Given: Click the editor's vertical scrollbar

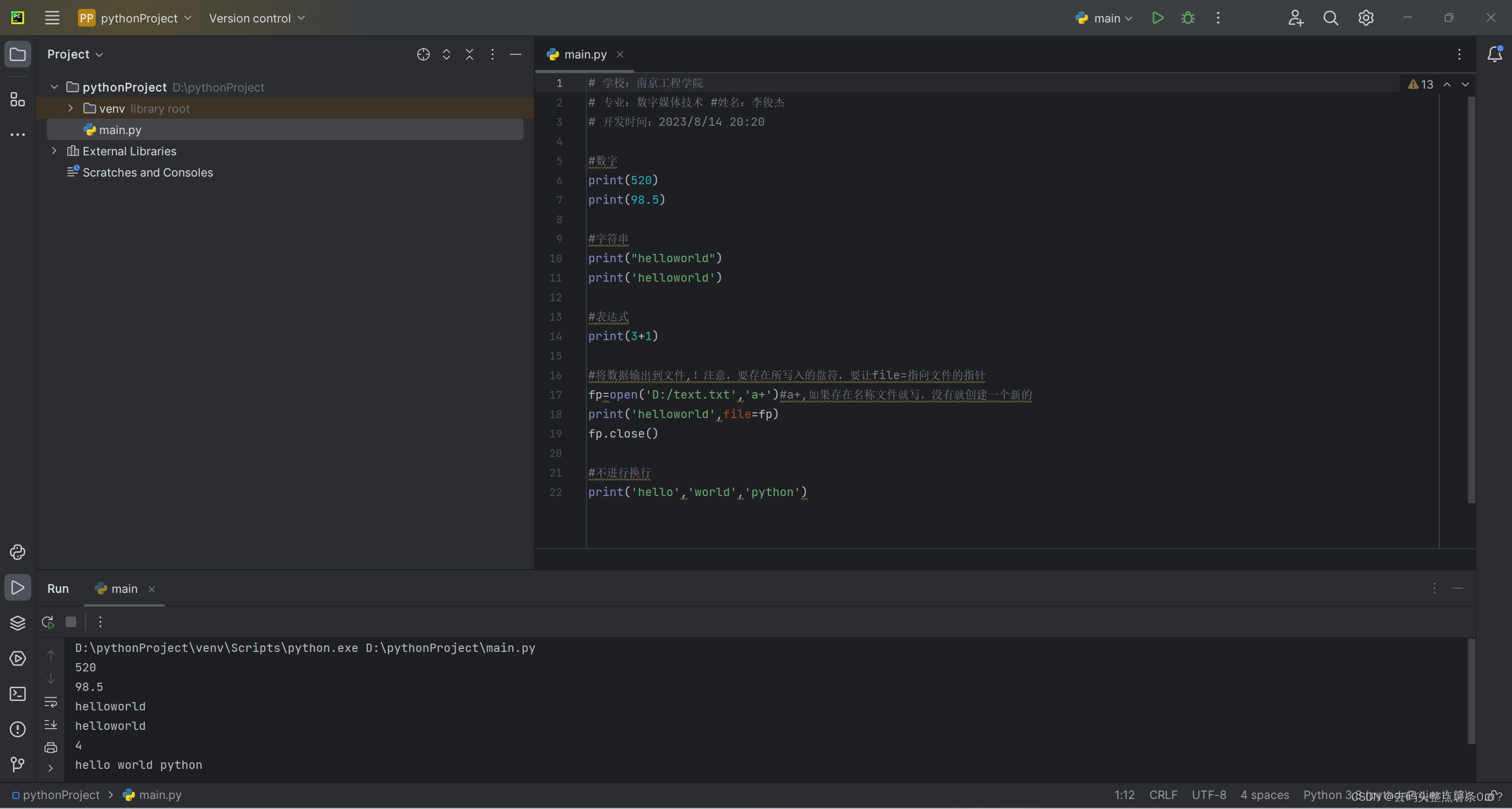Looking at the screenshot, I should point(1471,295).
